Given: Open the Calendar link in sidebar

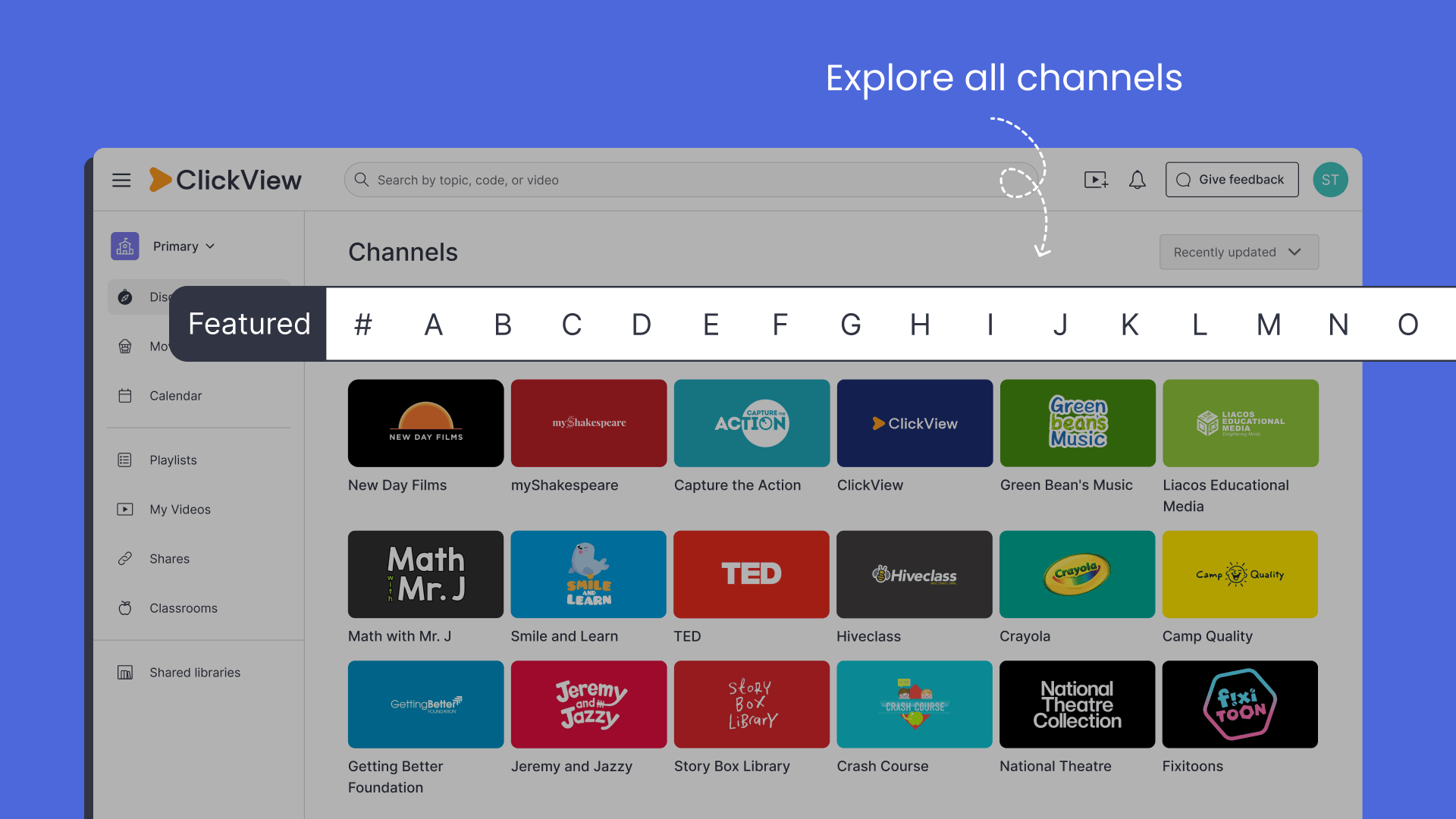Looking at the screenshot, I should coord(176,396).
